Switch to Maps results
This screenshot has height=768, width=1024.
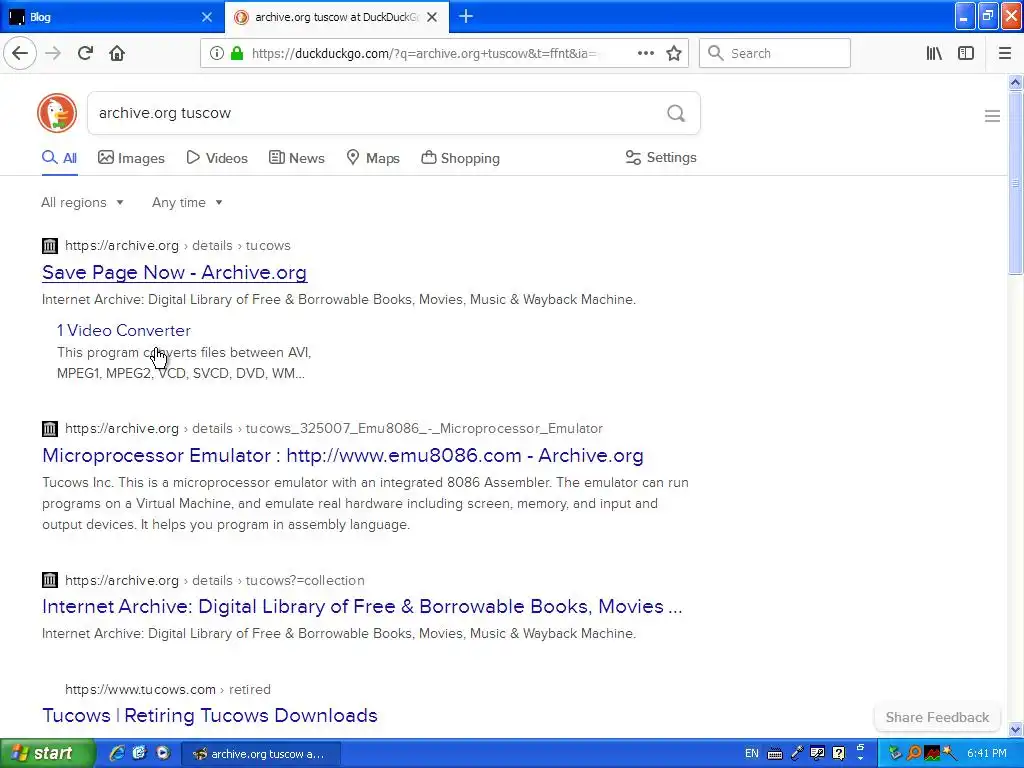coord(373,158)
